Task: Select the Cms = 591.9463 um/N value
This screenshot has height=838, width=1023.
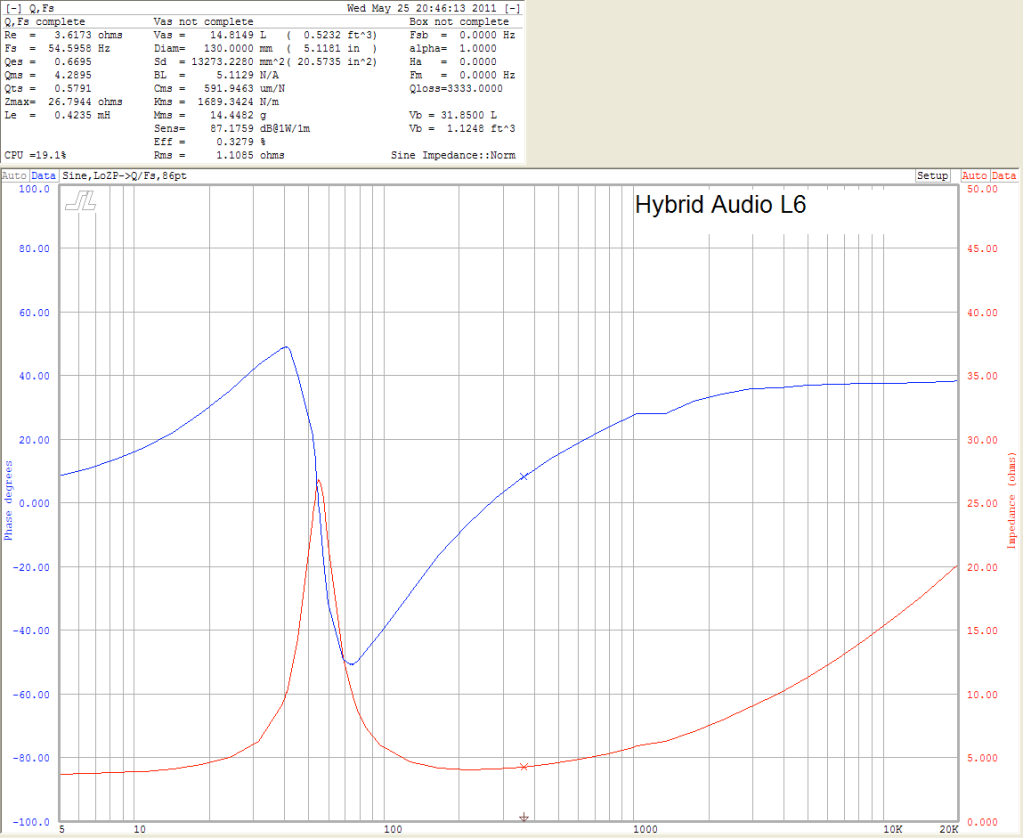Action: click(x=220, y=89)
